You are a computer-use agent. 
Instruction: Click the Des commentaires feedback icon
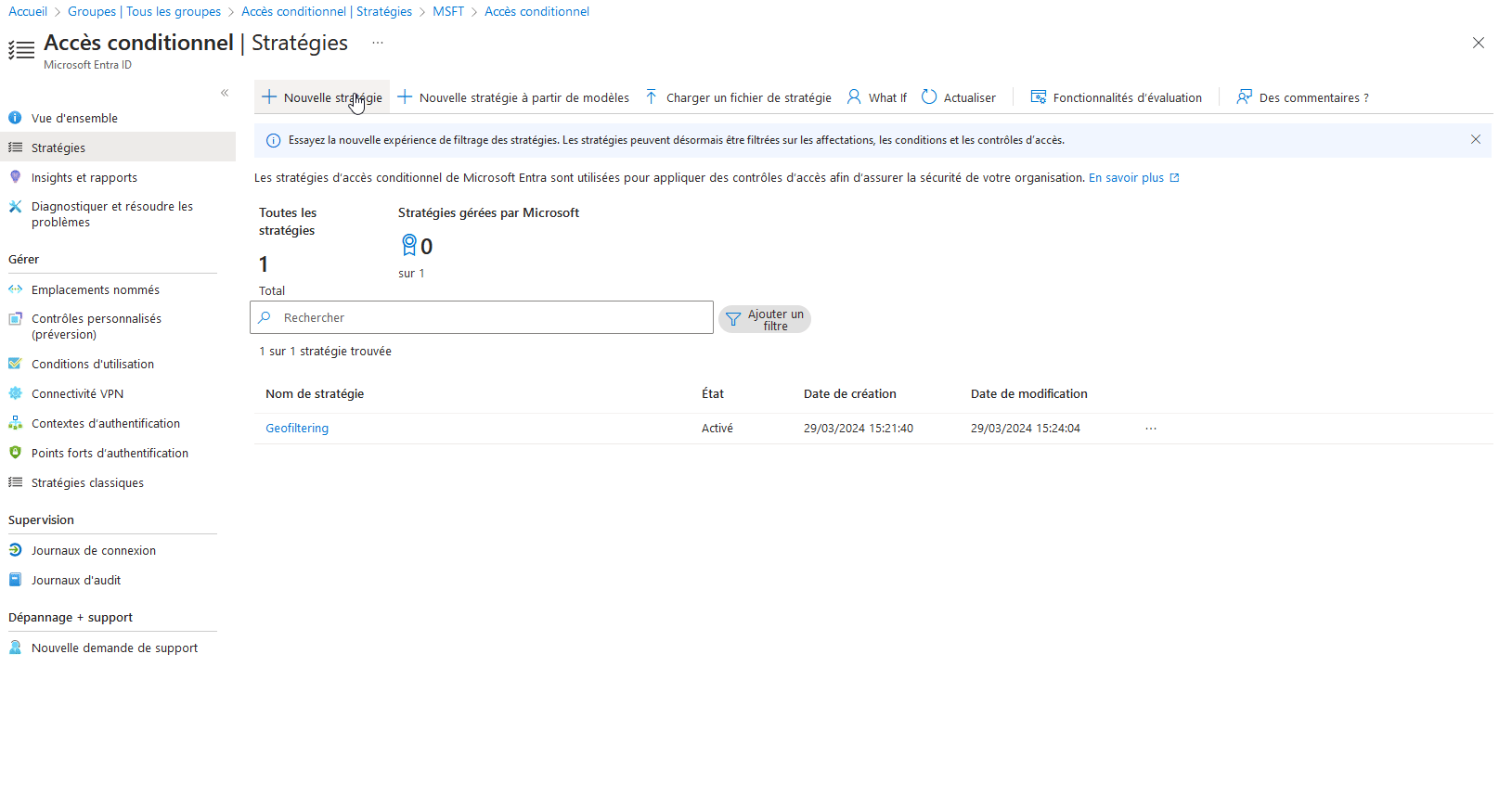coord(1245,97)
